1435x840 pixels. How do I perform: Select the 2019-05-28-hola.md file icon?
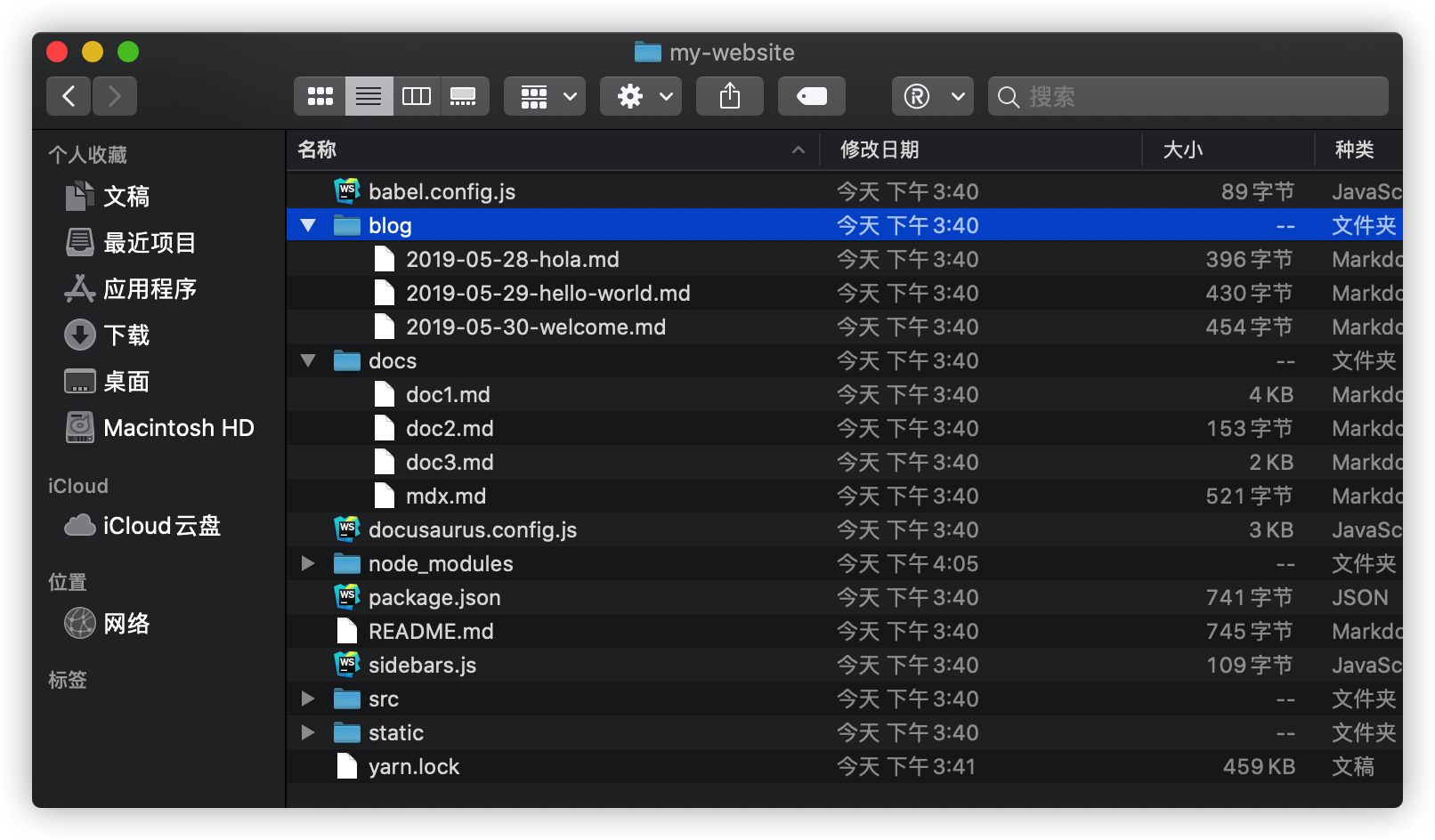[385, 259]
